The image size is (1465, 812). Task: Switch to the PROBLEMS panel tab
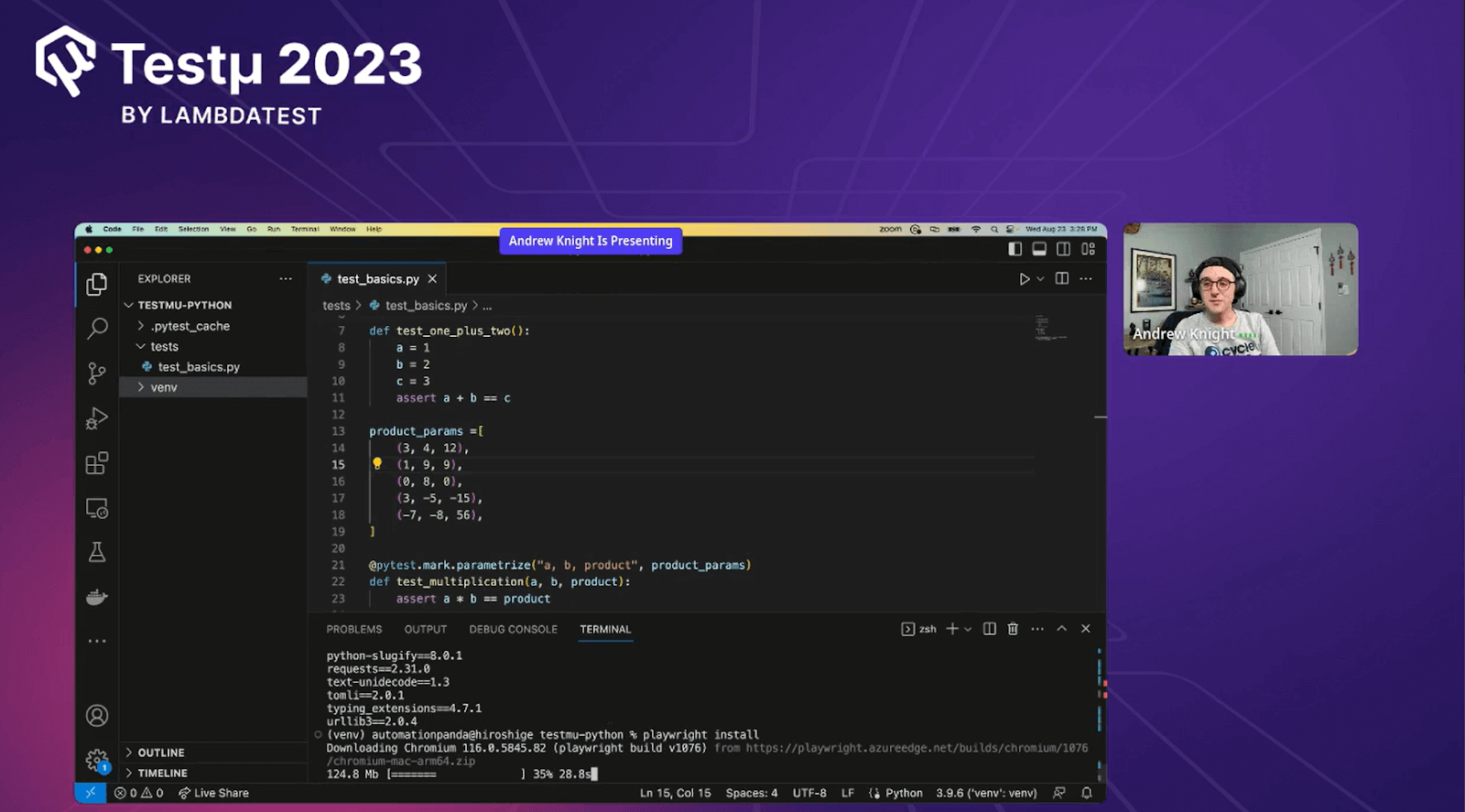pyautogui.click(x=354, y=629)
